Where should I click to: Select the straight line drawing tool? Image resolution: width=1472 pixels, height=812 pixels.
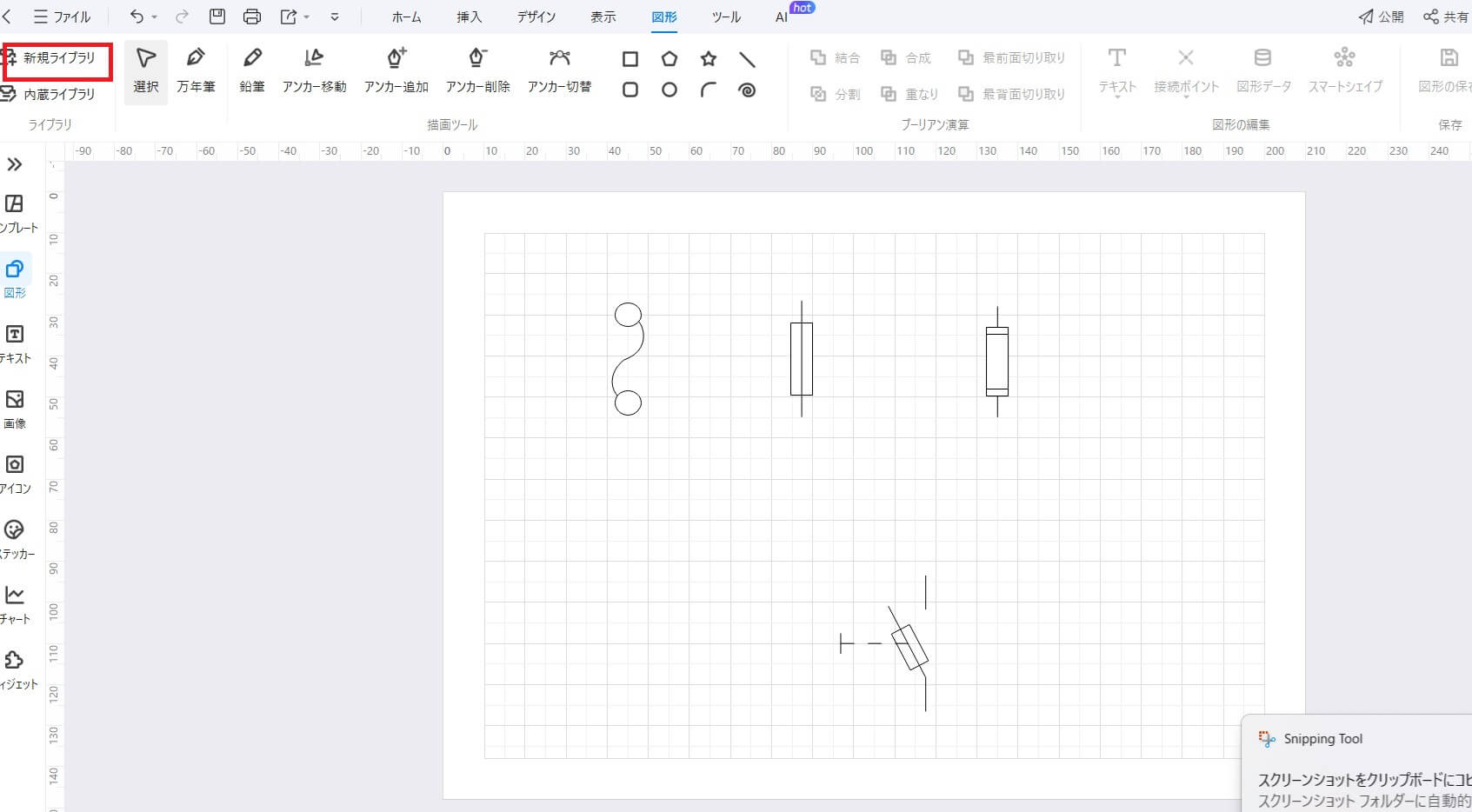747,59
